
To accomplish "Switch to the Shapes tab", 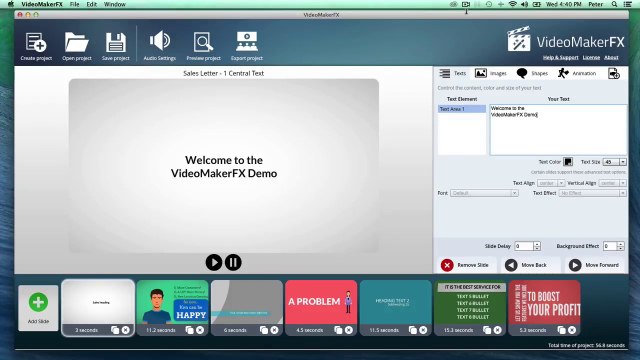I will click(x=532, y=73).
